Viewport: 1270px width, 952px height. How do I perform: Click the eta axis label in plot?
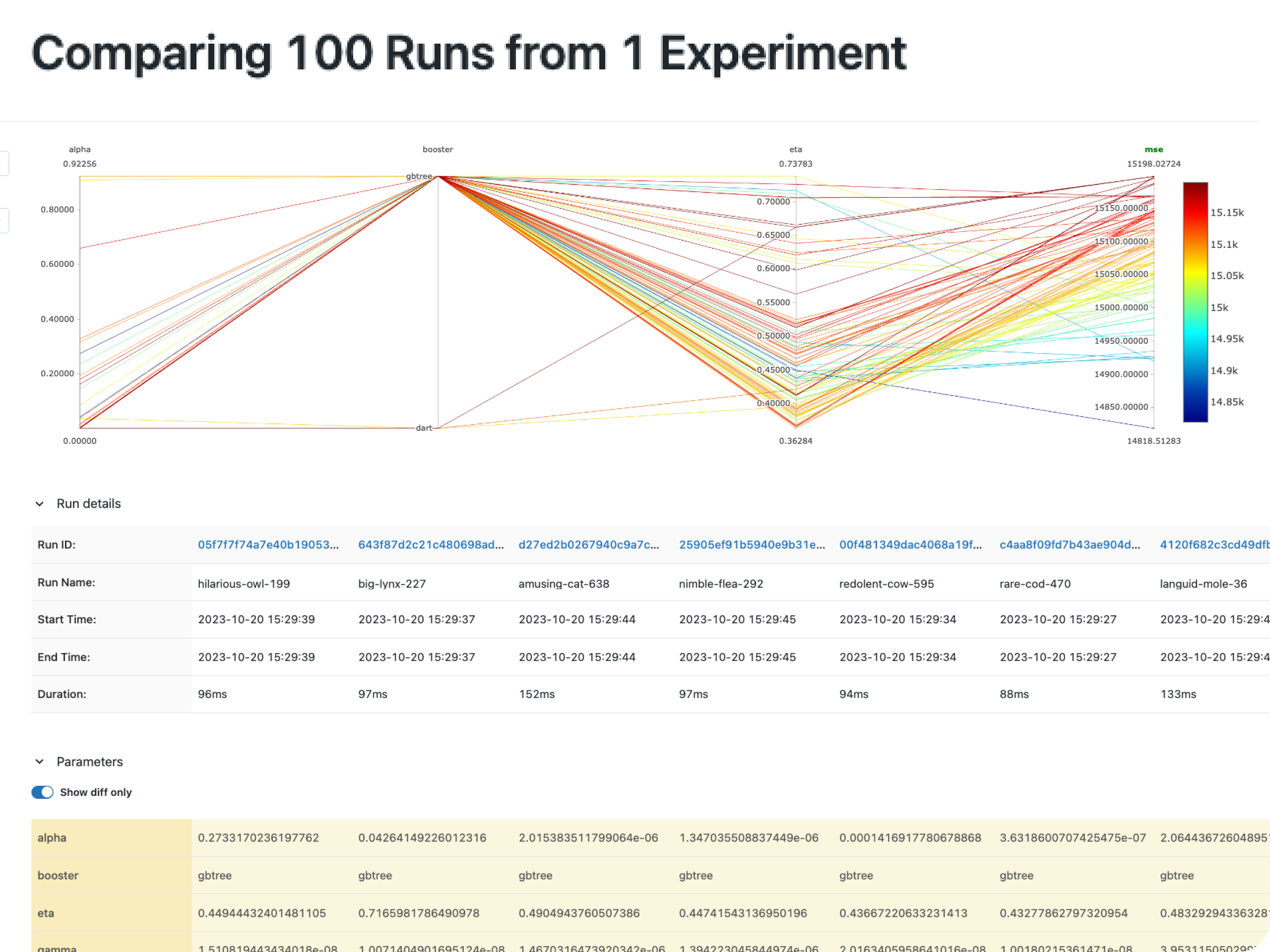[x=795, y=149]
